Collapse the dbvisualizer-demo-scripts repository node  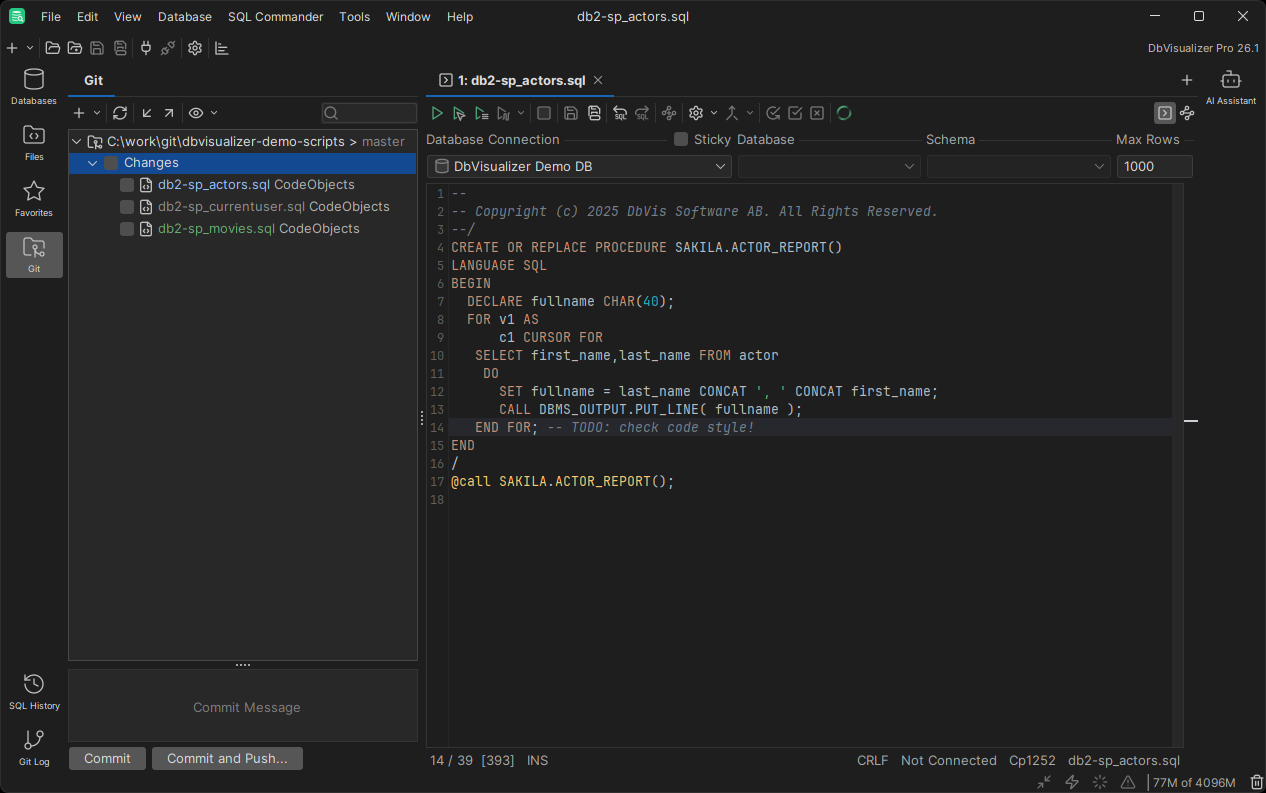tap(77, 142)
